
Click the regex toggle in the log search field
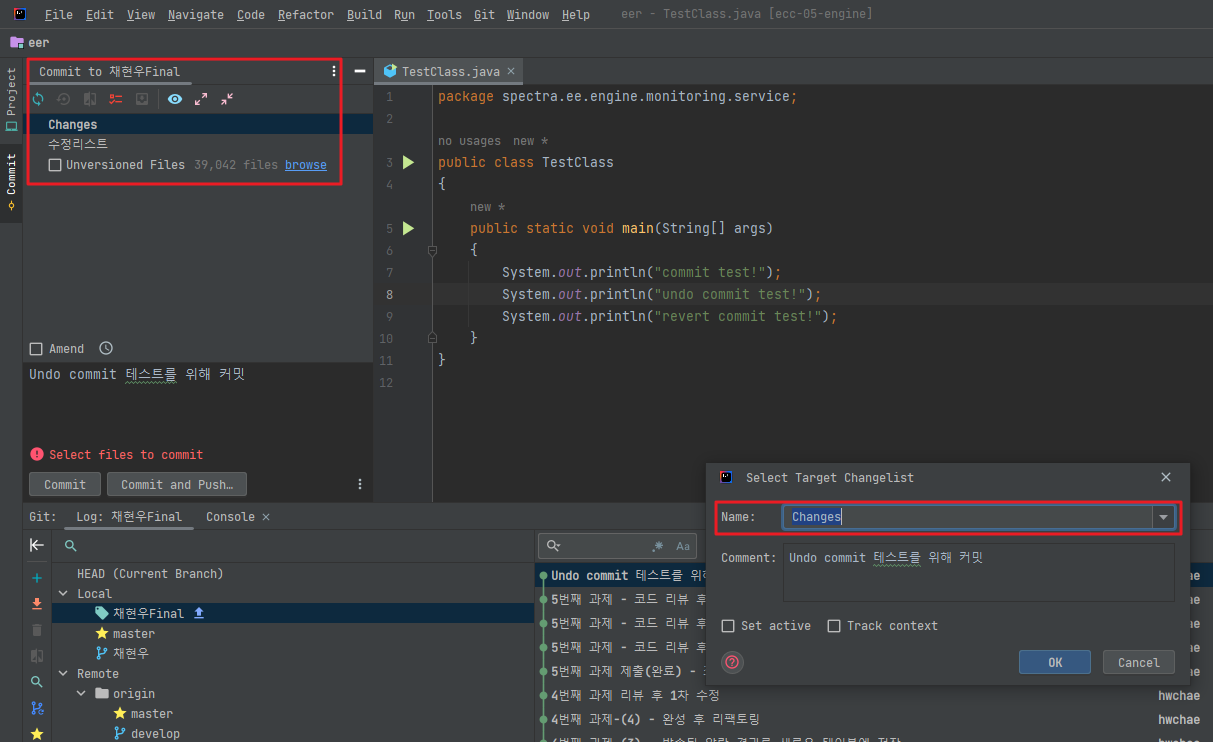tap(659, 545)
